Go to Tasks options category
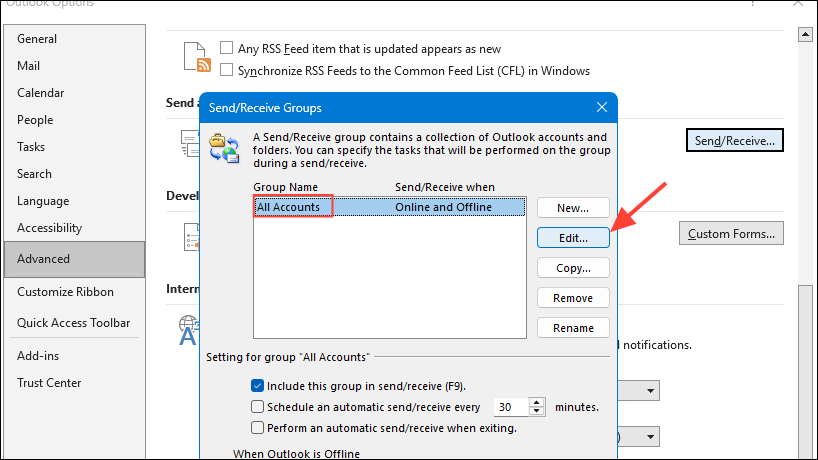Image resolution: width=818 pixels, height=460 pixels. [x=31, y=147]
